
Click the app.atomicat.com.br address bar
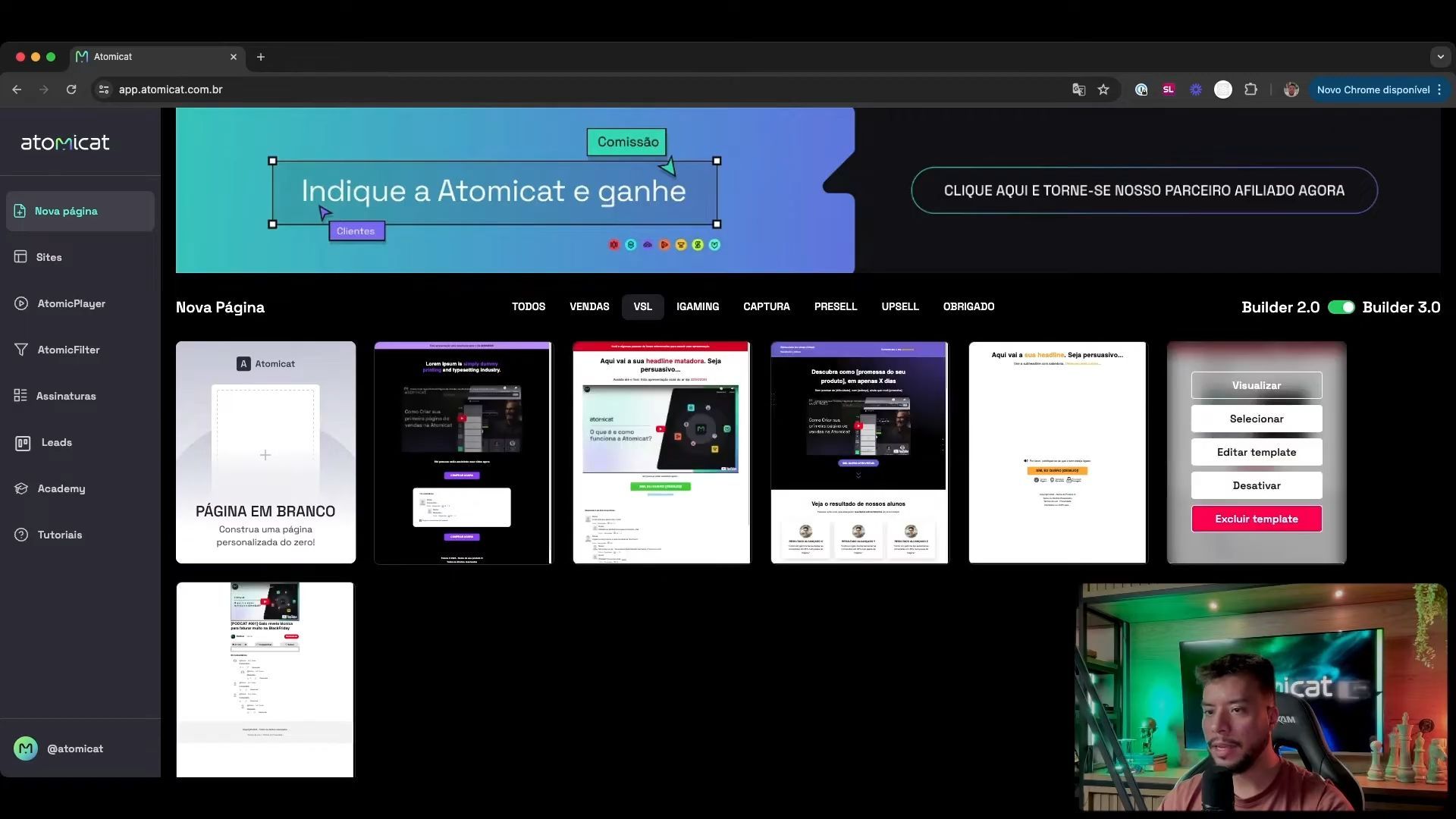tap(576, 89)
